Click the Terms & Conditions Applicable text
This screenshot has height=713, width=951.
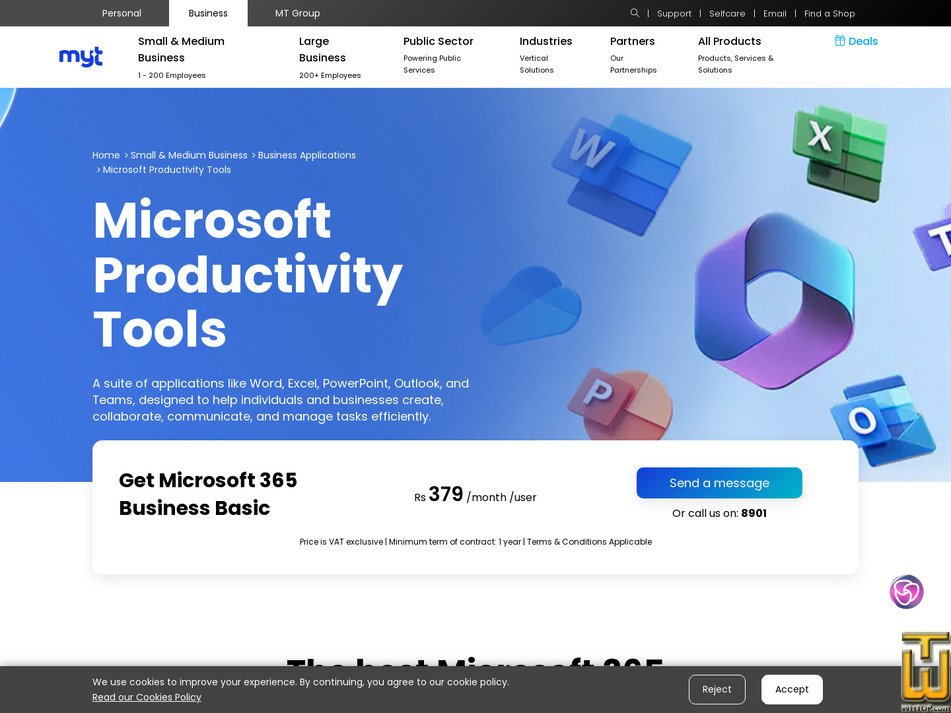pyautogui.click(x=589, y=542)
